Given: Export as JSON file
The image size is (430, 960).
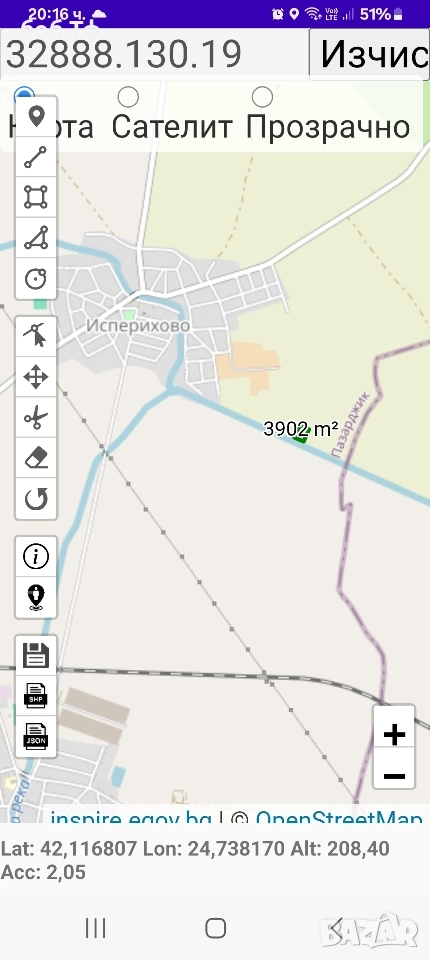Looking at the screenshot, I should (x=36, y=737).
